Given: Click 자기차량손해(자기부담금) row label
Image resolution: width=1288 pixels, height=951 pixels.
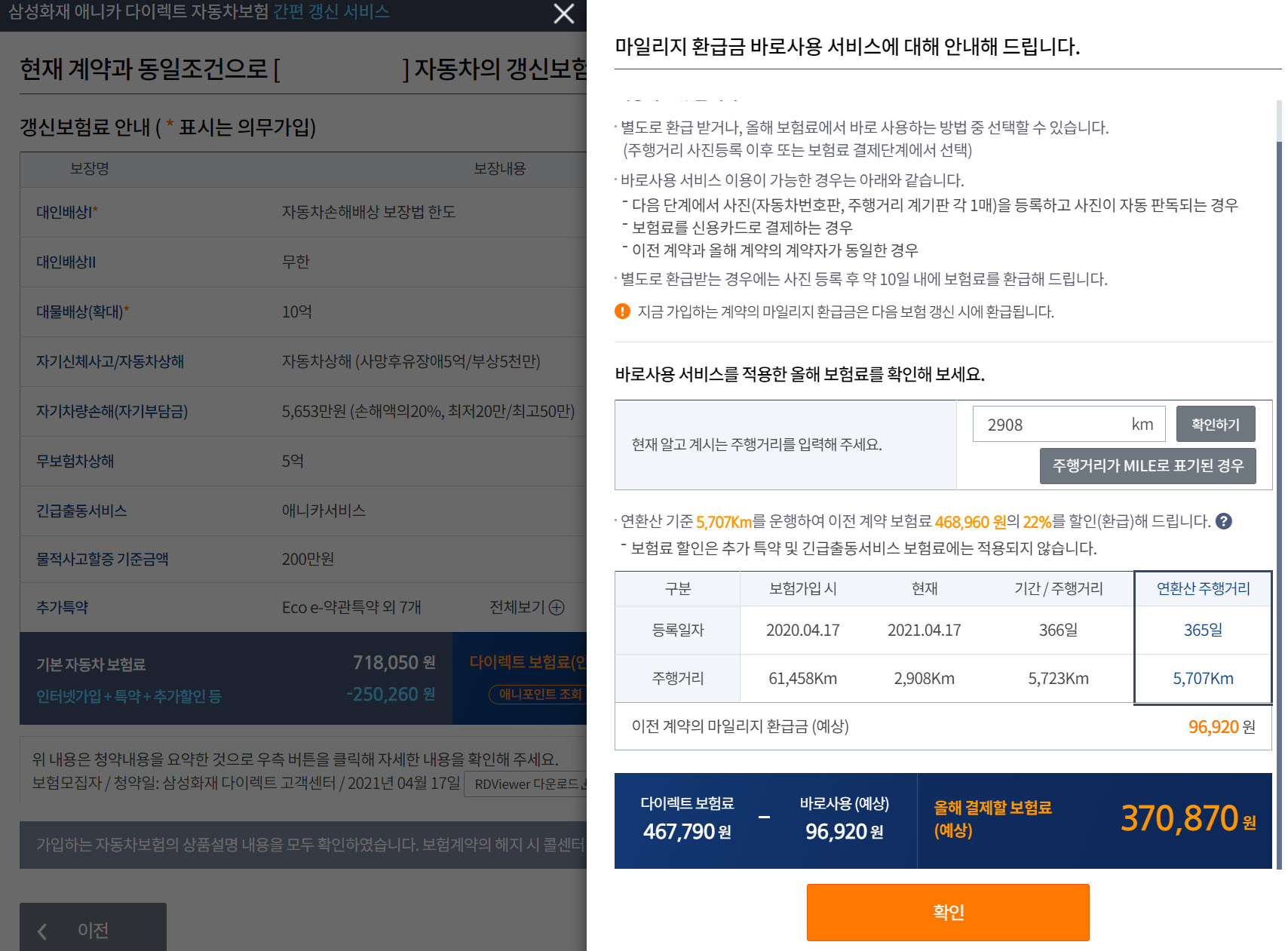Looking at the screenshot, I should pos(112,411).
